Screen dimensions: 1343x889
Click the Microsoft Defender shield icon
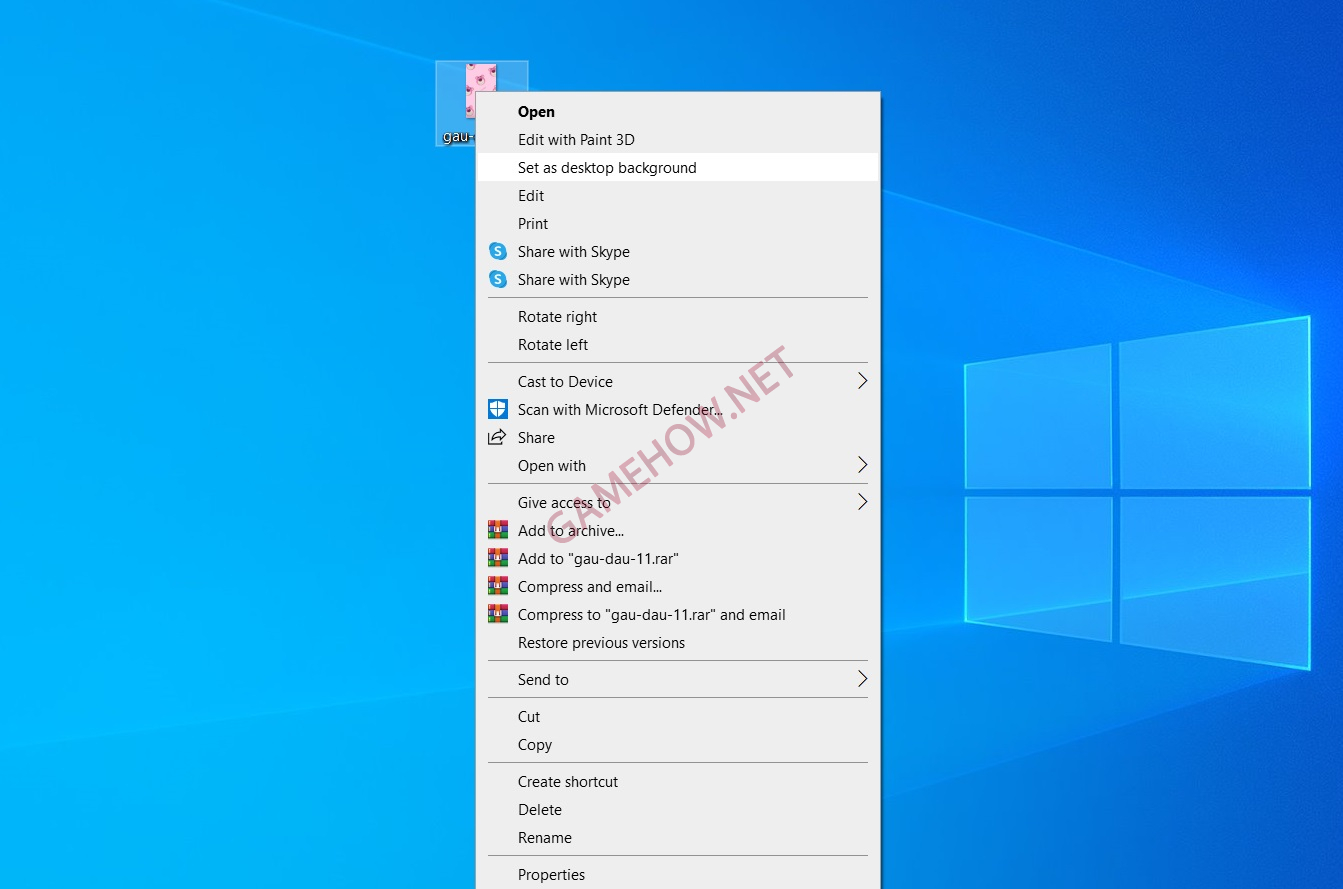click(497, 409)
